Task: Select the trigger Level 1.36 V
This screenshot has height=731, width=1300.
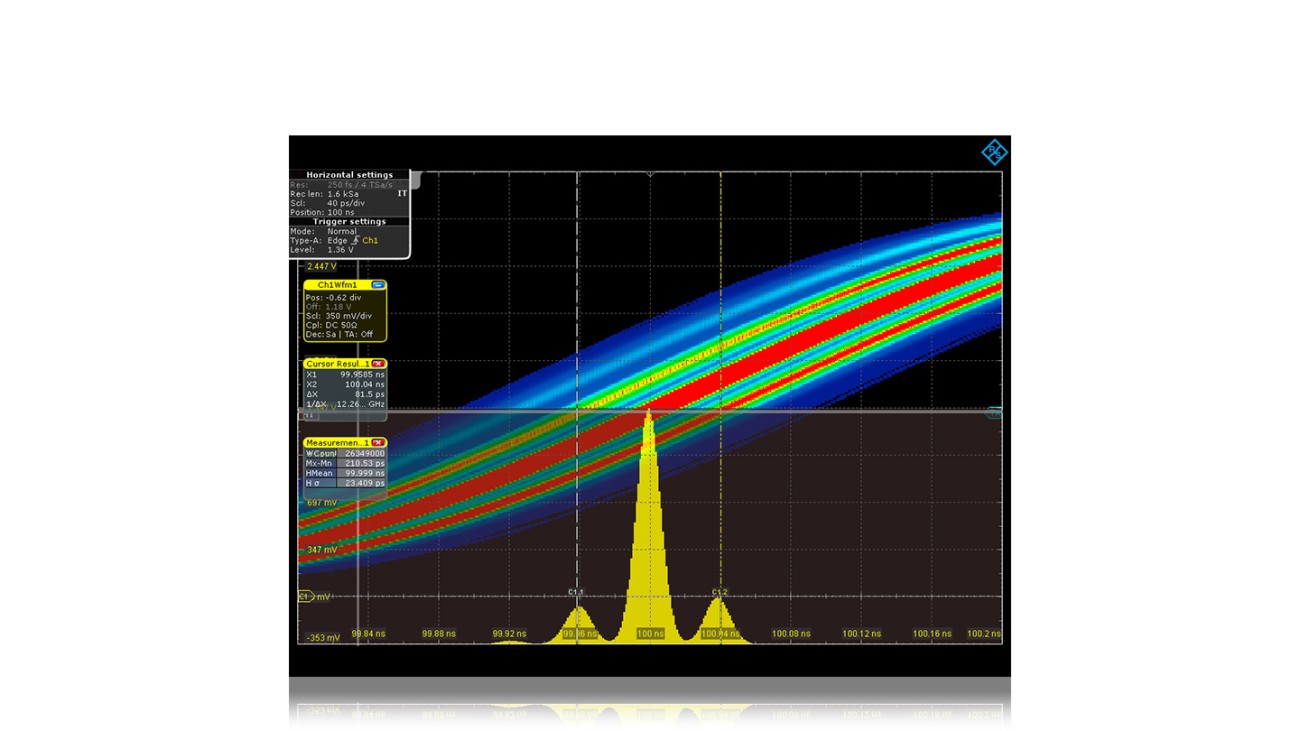Action: 341,250
